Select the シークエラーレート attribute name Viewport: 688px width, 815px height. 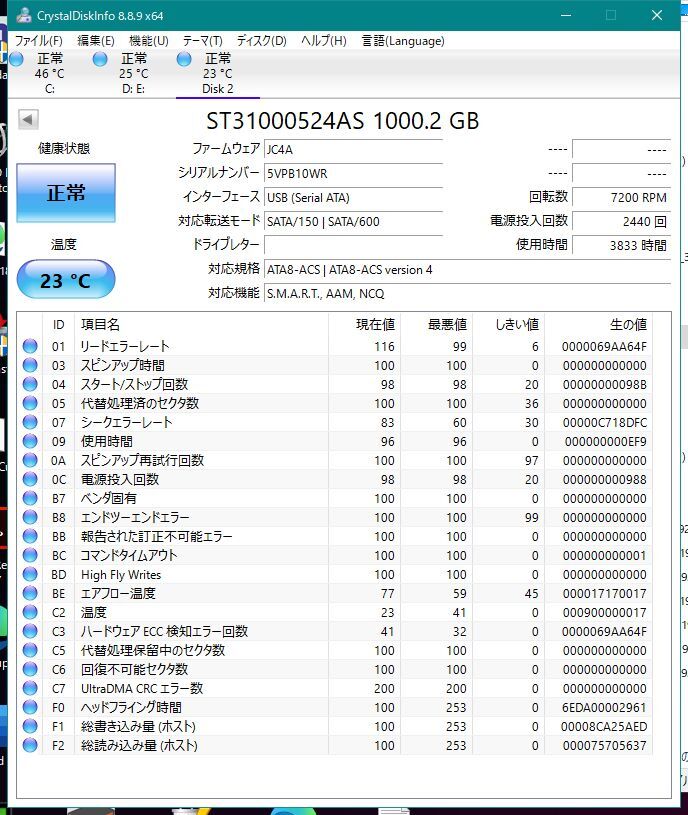click(126, 422)
